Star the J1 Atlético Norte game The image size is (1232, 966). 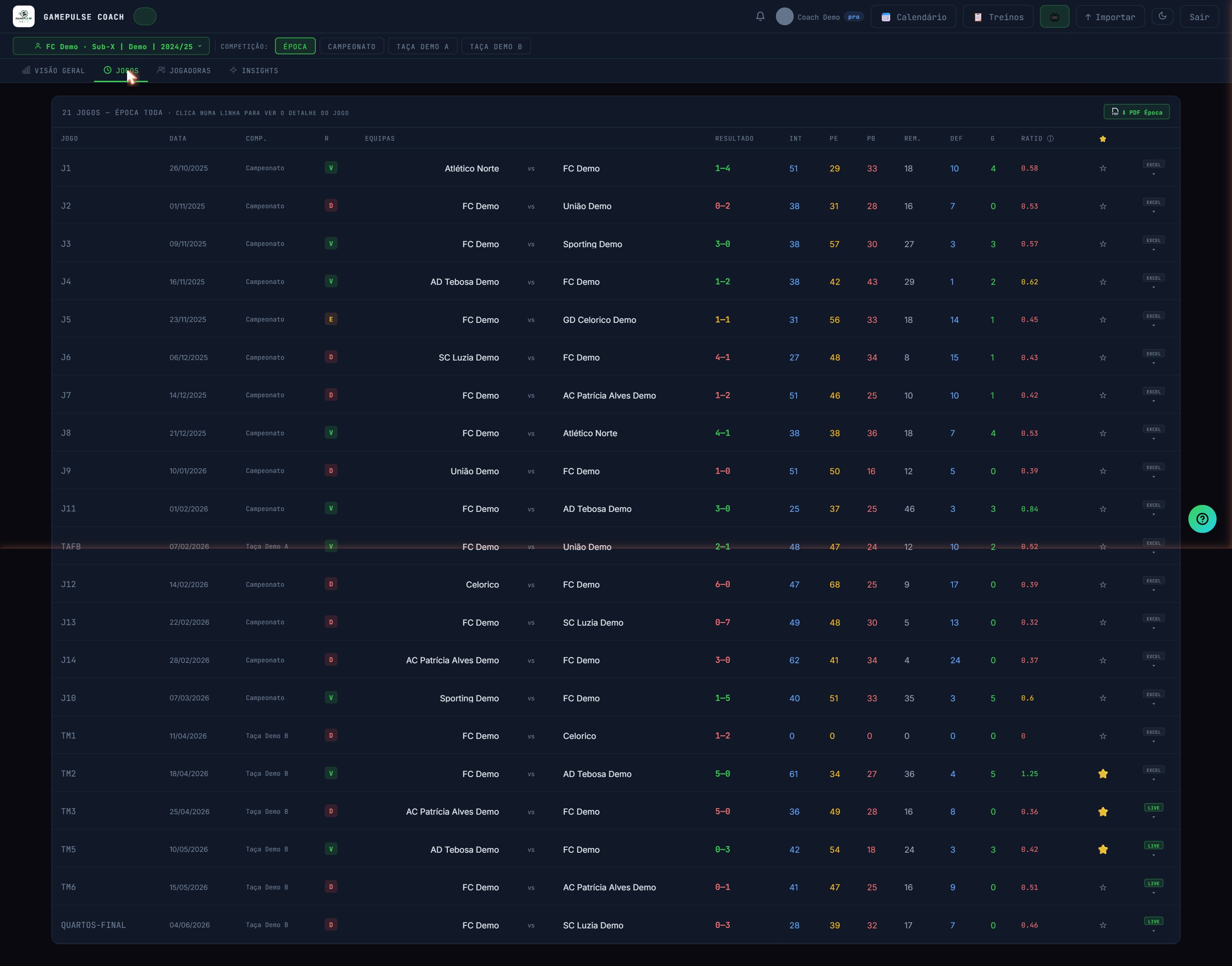tap(1102, 168)
